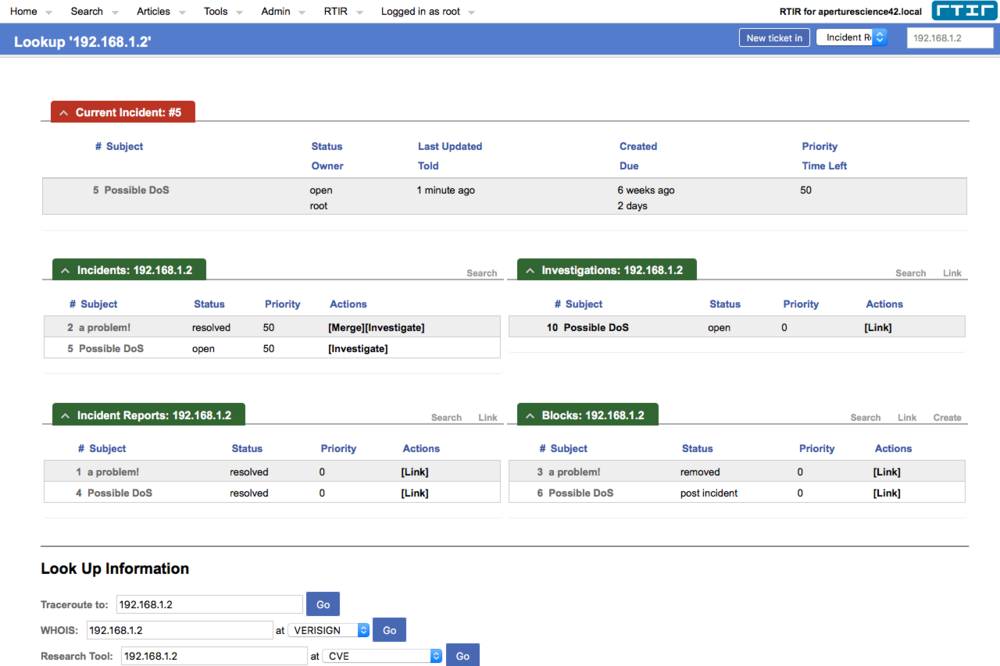Click the top-right 192.168.1.2 search field
The image size is (1000, 666).
point(950,38)
